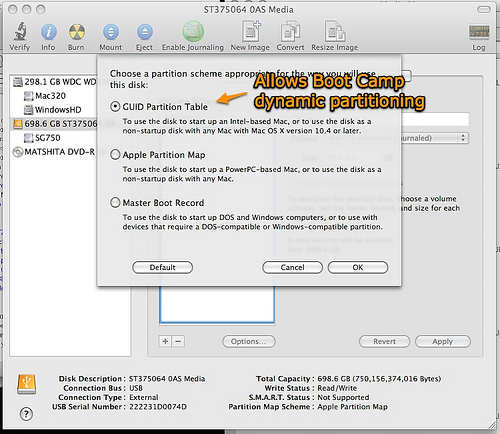500x434 pixels.
Task: Cancel the partition scheme dialog
Action: [x=292, y=267]
